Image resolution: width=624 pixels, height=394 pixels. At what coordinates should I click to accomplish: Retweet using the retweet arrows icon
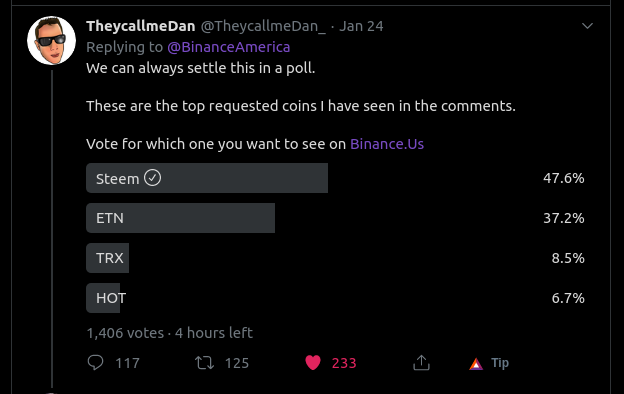click(x=204, y=363)
